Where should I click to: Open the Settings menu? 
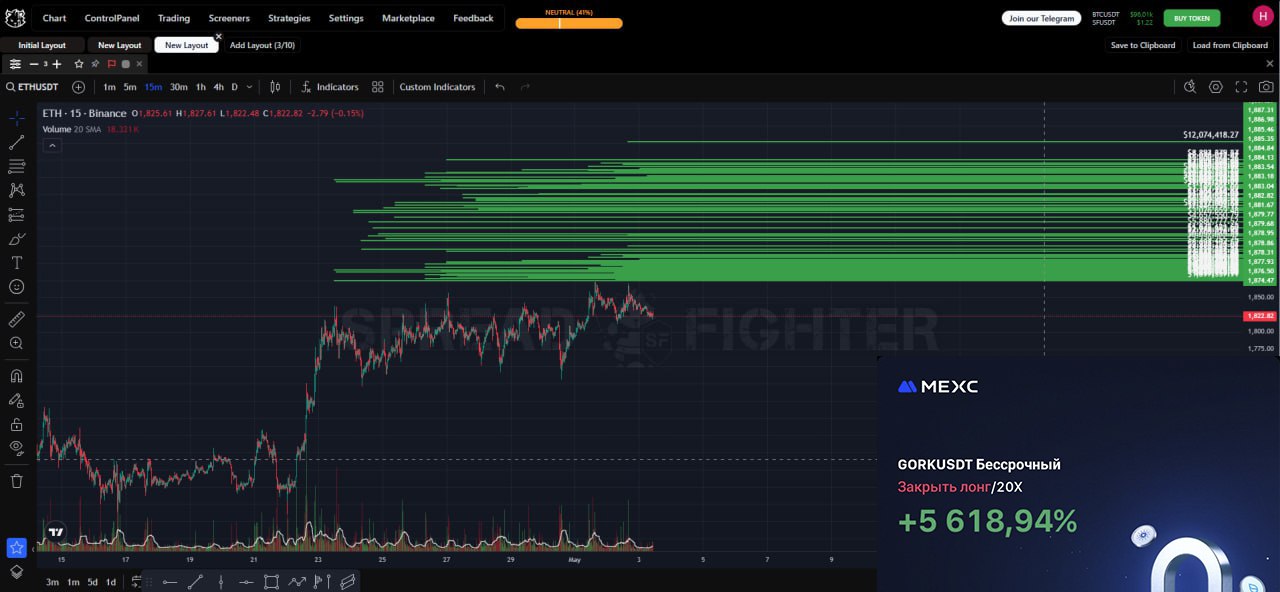pos(346,18)
